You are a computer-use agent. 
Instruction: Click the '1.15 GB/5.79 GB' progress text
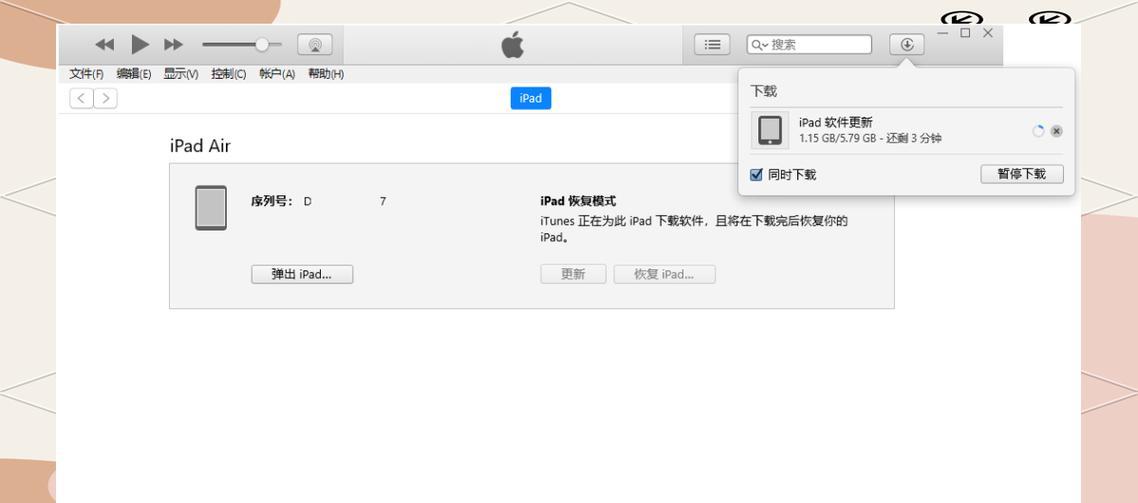point(838,138)
